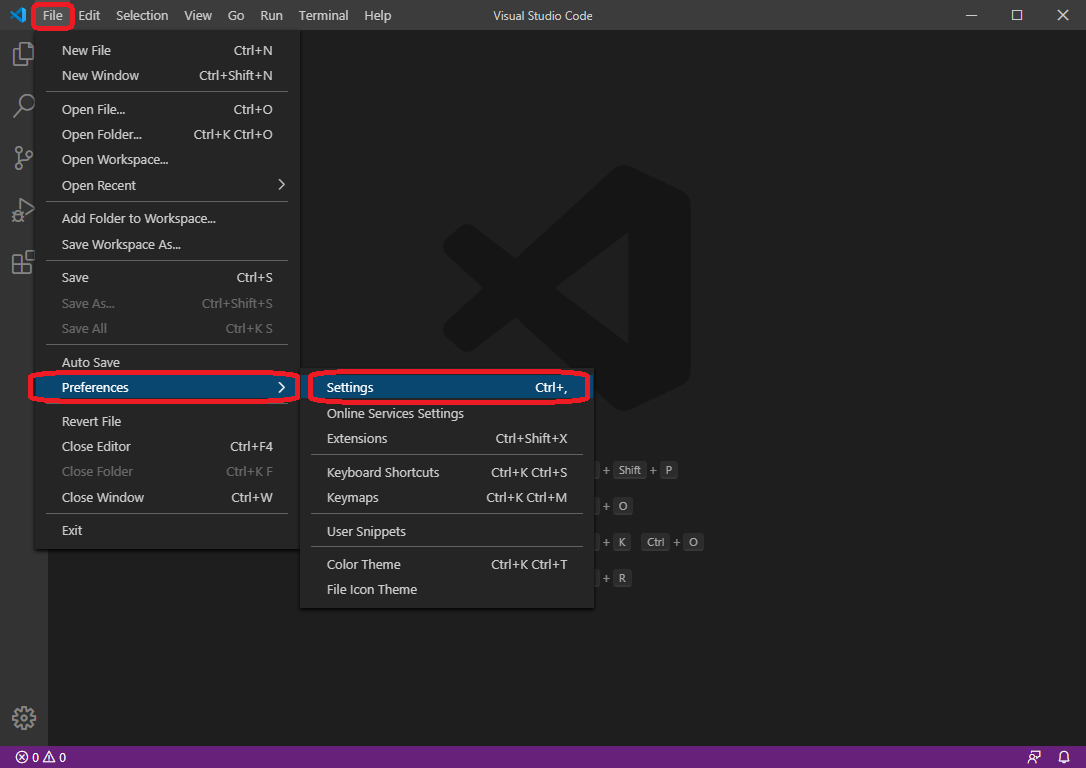Screen dimensions: 1086x768
Task: Open the View menu
Action: [x=198, y=15]
